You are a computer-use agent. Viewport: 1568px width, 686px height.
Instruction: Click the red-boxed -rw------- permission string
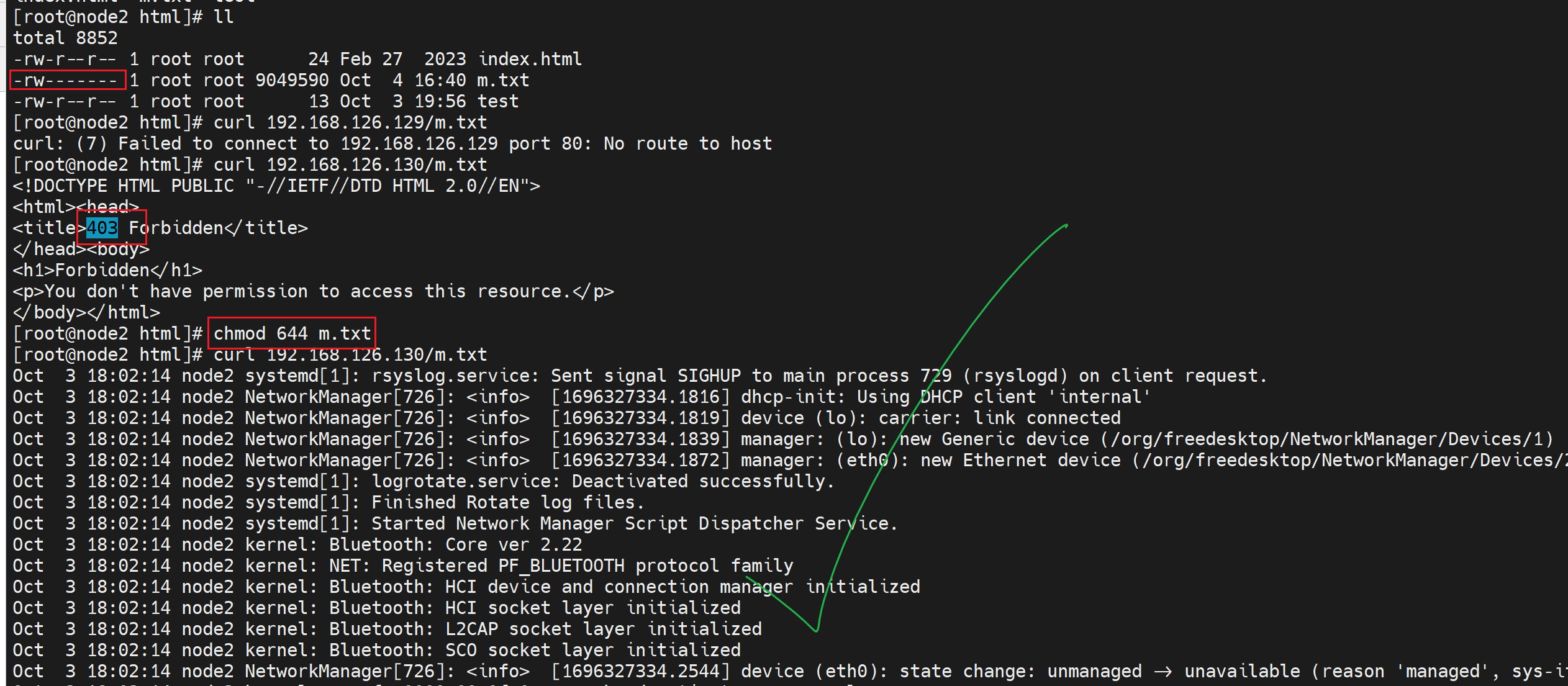pos(68,81)
